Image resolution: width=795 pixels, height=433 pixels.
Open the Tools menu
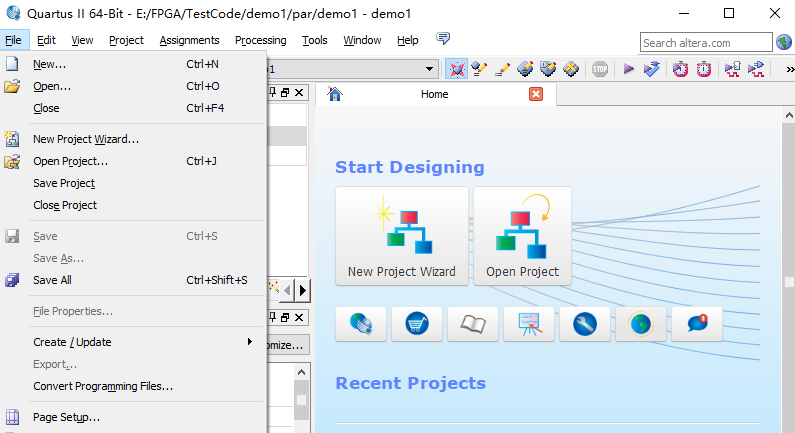314,40
